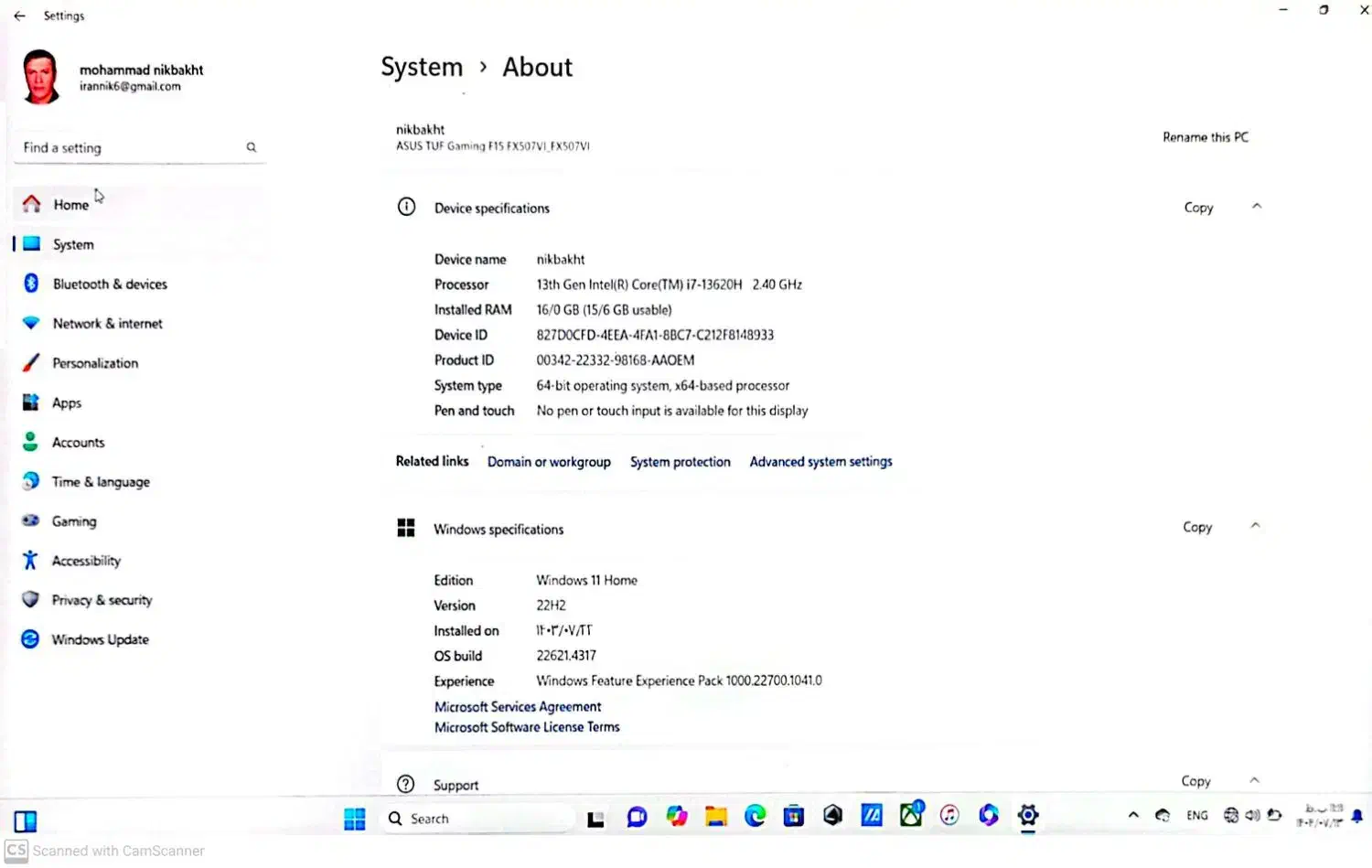
Task: Open Microsoft Software License Terms link
Action: pyautogui.click(x=527, y=727)
